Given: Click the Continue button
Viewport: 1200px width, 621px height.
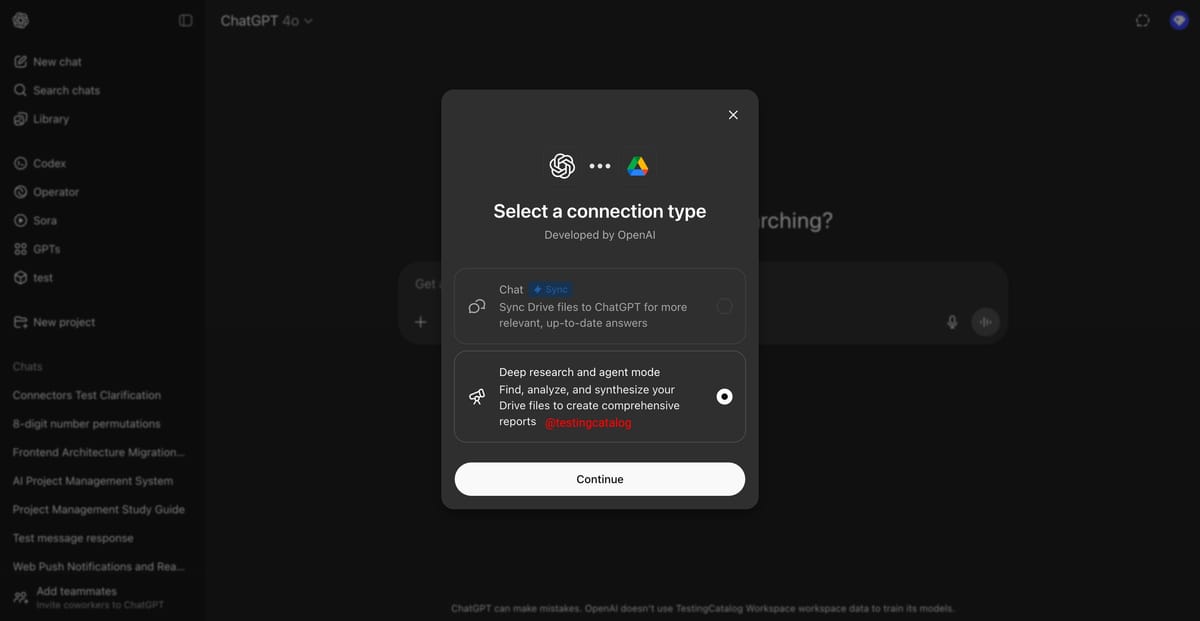Looking at the screenshot, I should pos(600,479).
